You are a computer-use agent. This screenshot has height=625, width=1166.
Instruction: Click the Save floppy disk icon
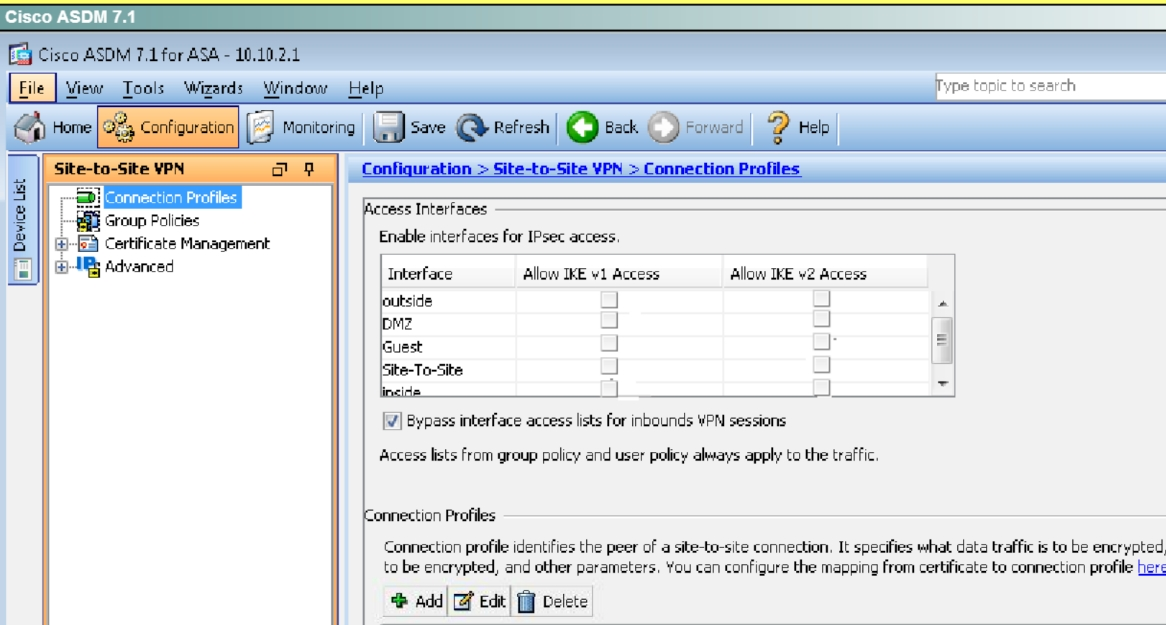388,127
